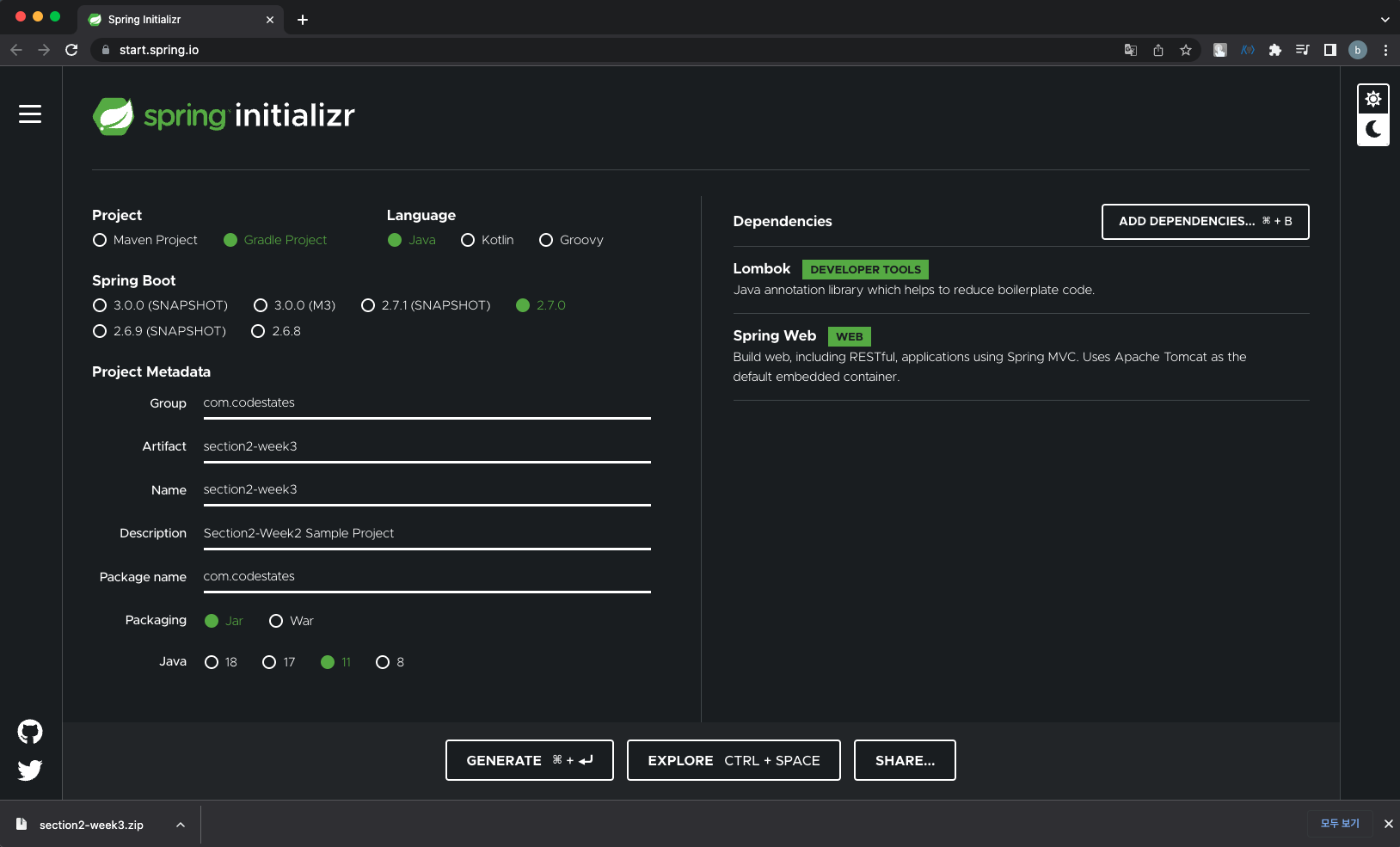Click the EXPLORE button
Viewport: 1400px width, 847px height.
click(x=734, y=760)
